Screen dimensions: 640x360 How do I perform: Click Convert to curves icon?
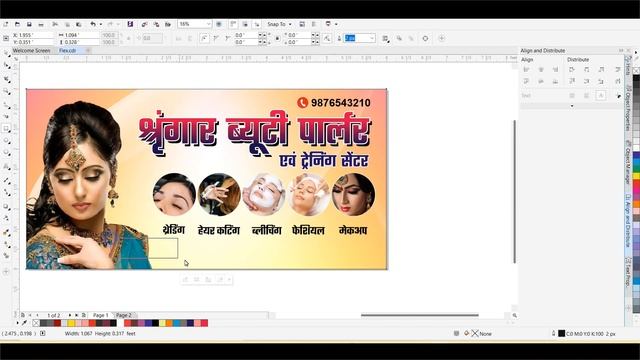pos(425,38)
